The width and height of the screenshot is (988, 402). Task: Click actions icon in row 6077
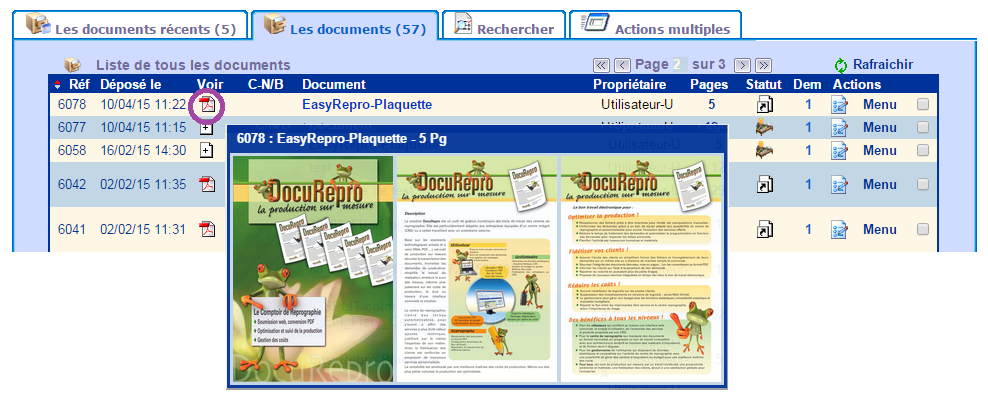point(840,128)
